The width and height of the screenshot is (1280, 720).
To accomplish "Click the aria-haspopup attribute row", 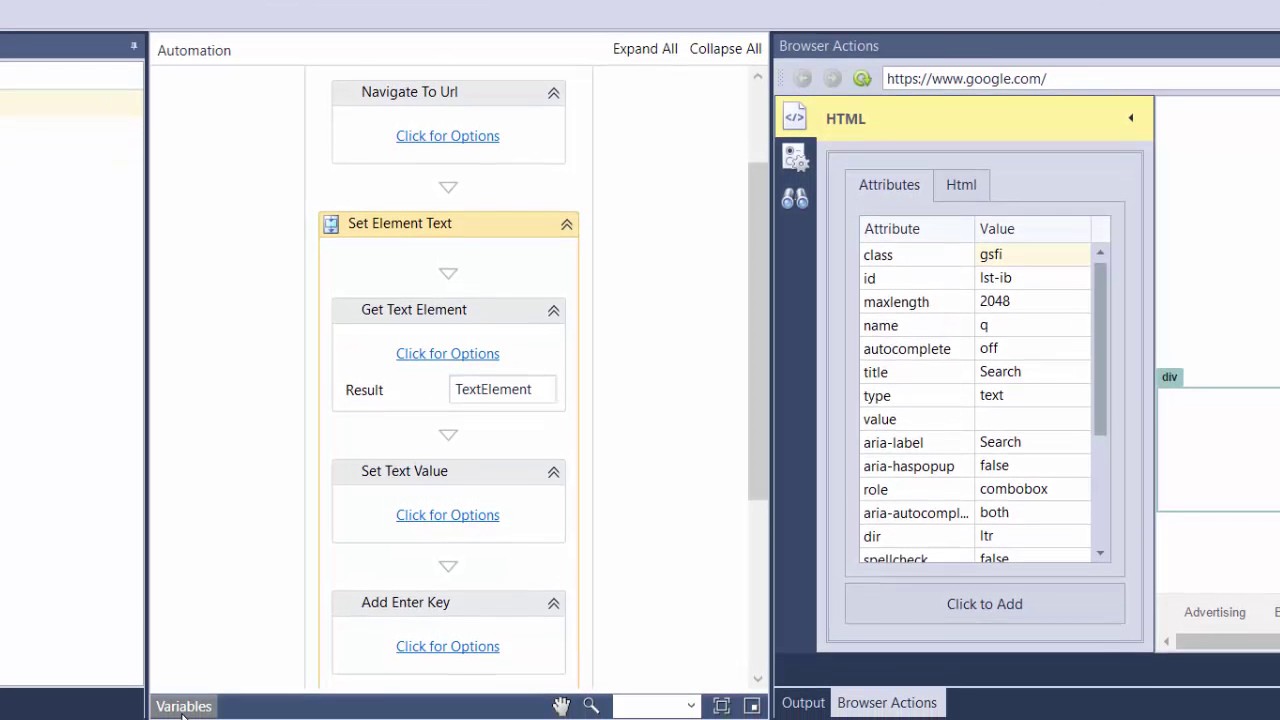I will pyautogui.click(x=975, y=466).
